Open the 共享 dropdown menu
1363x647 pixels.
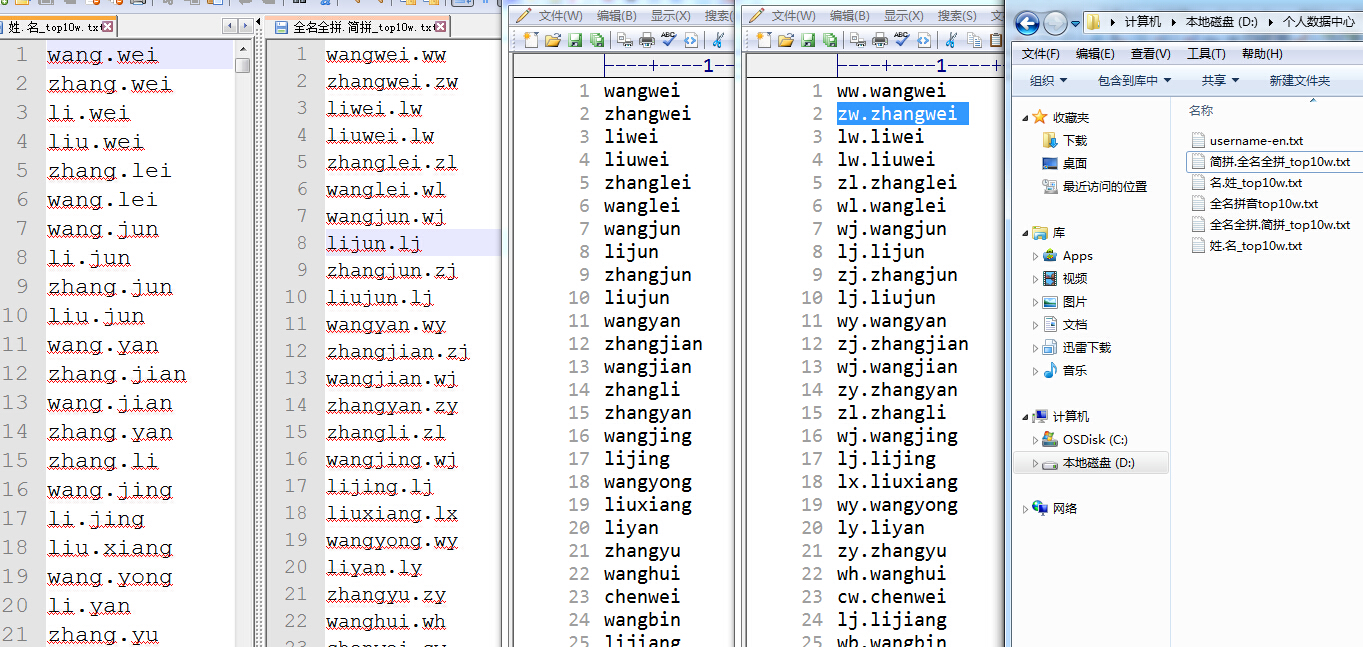tap(1220, 80)
